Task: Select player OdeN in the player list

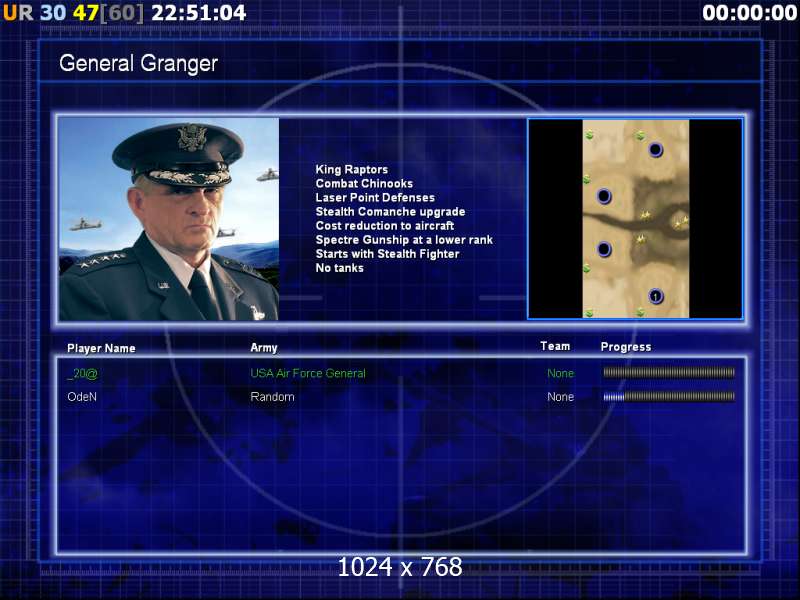Action: pos(82,397)
